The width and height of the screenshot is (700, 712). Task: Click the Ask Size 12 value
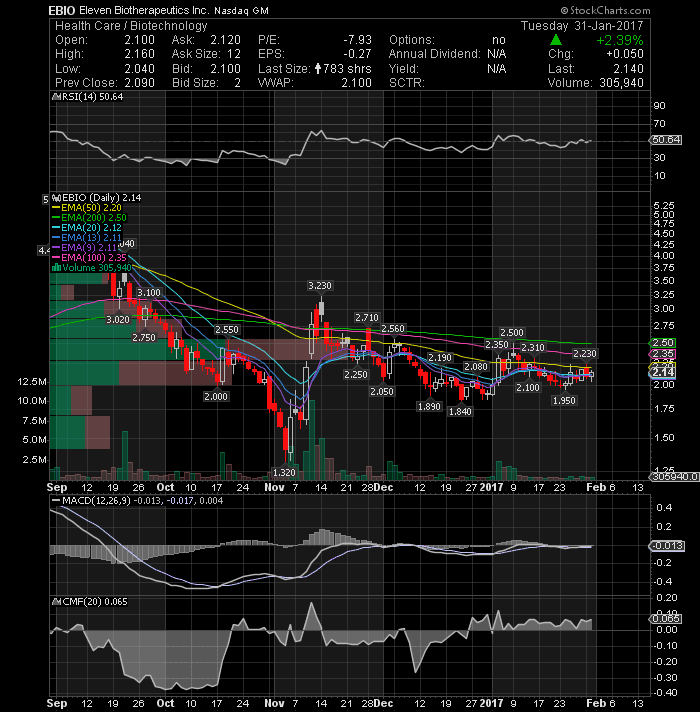[234, 54]
